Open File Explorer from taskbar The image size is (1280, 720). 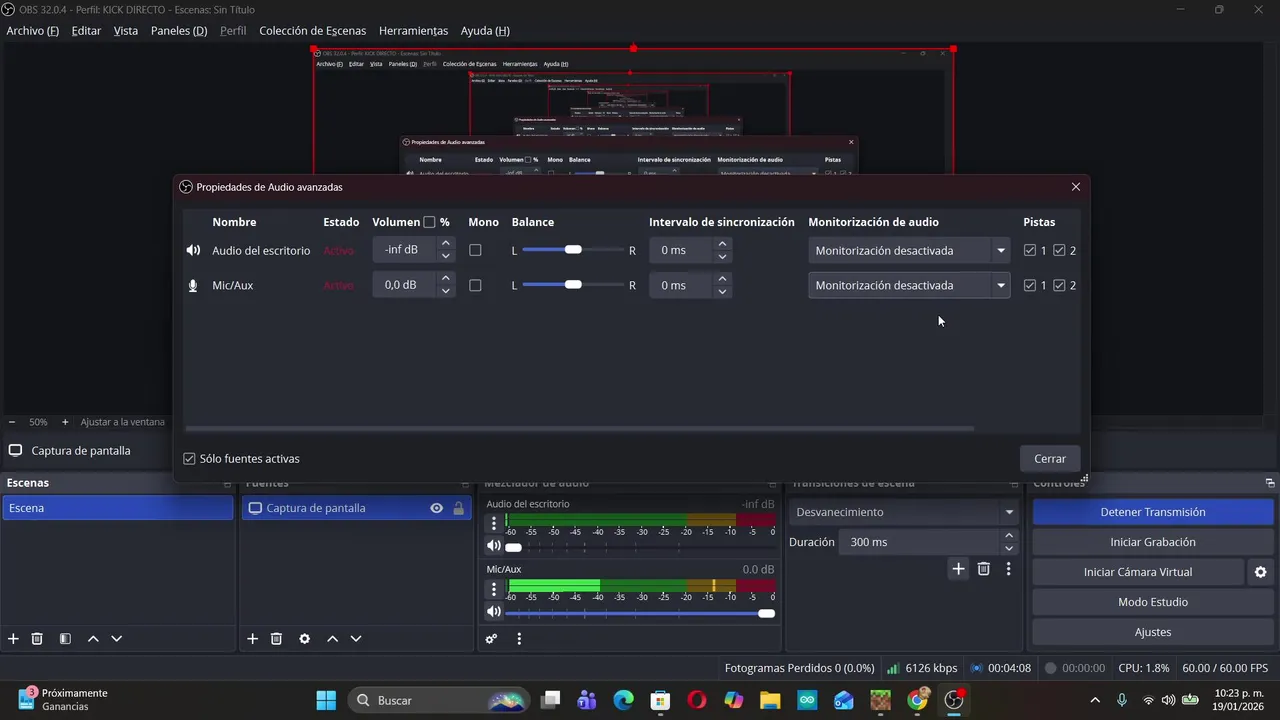click(x=769, y=700)
